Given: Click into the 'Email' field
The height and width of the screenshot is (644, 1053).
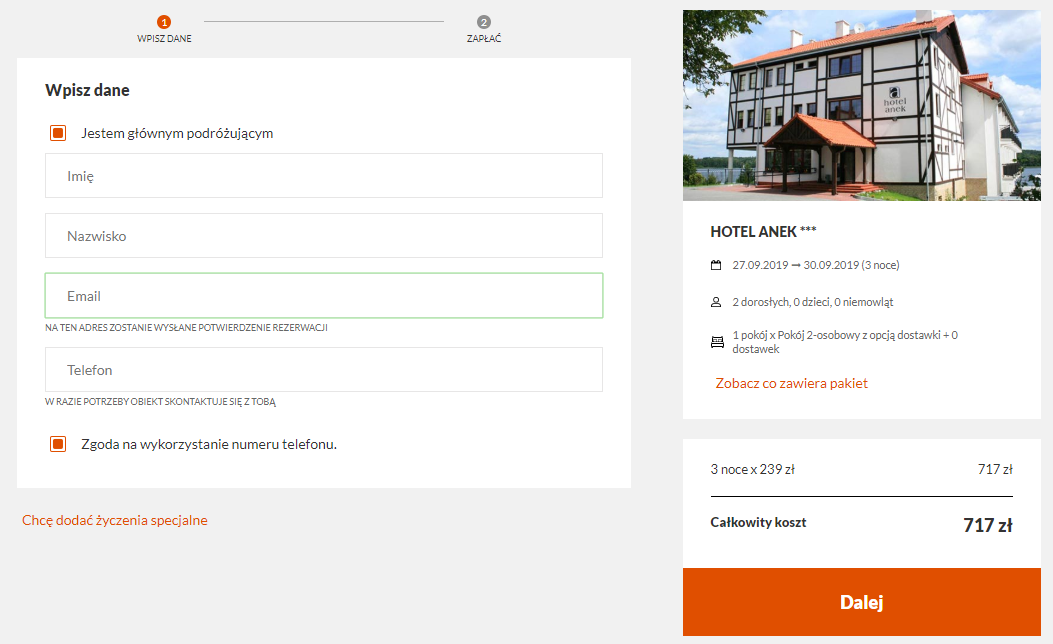Looking at the screenshot, I should pyautogui.click(x=324, y=295).
